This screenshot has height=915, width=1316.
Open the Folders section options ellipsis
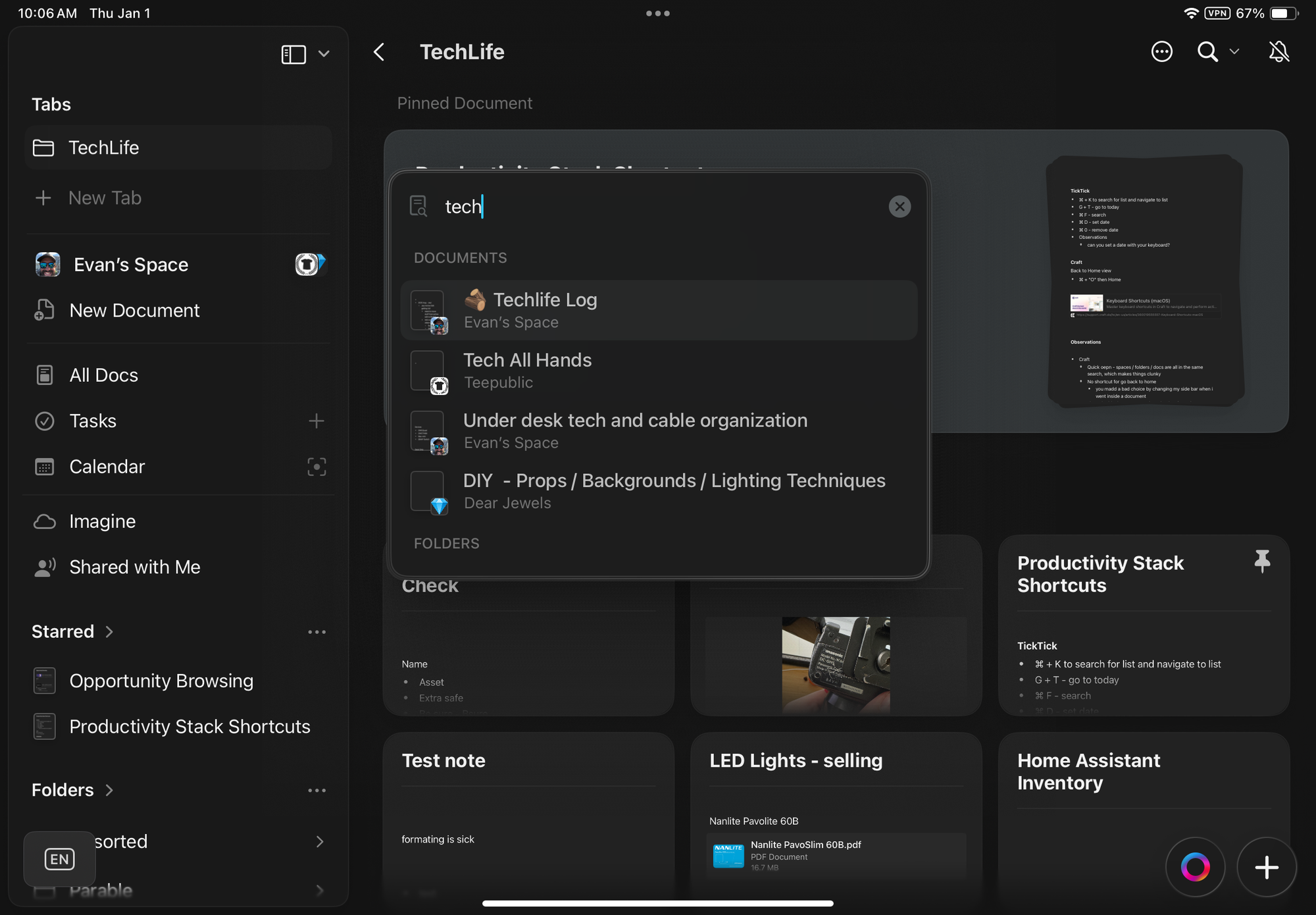pos(316,790)
